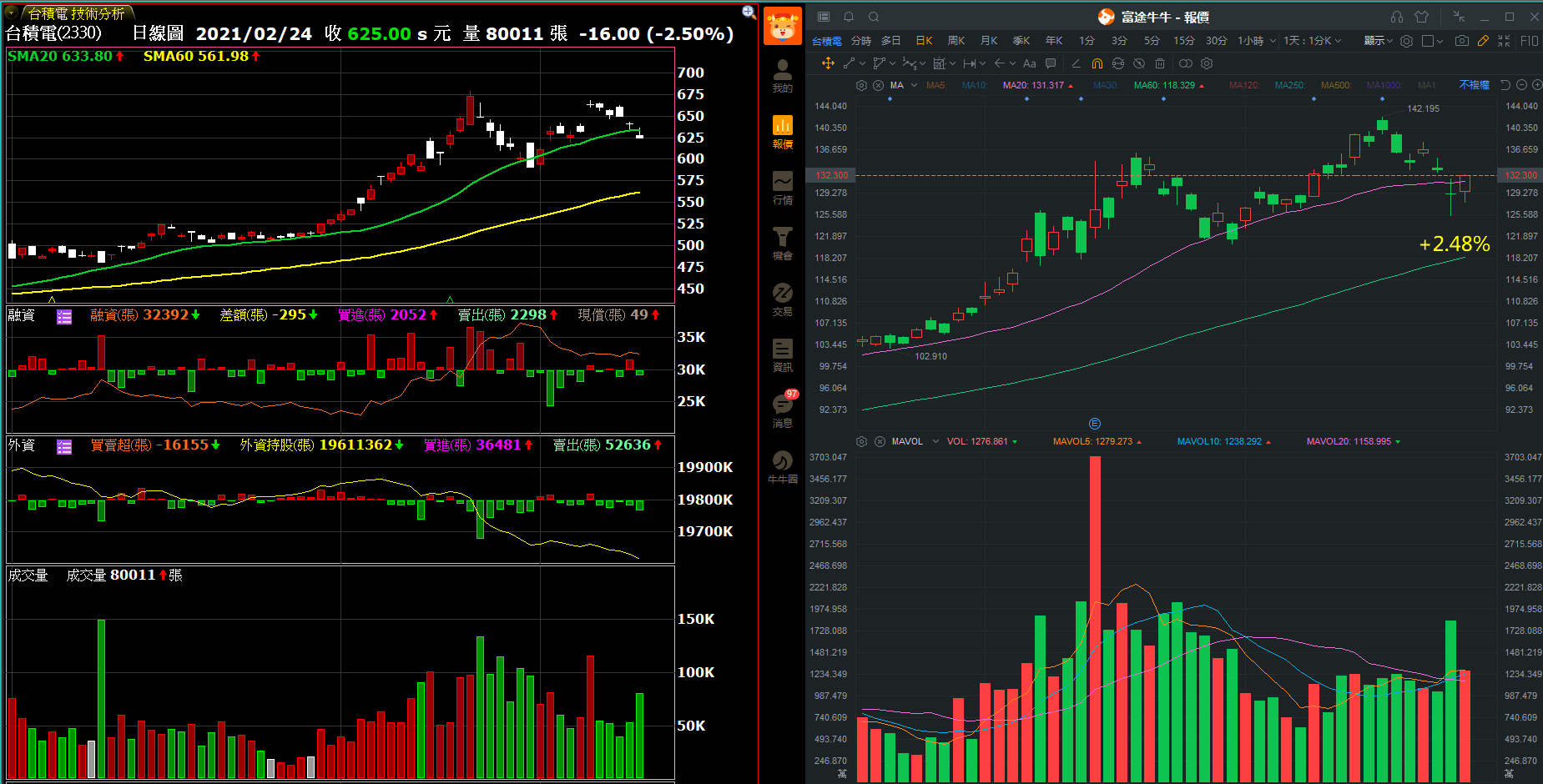Switch to 月K chart tab

(989, 40)
